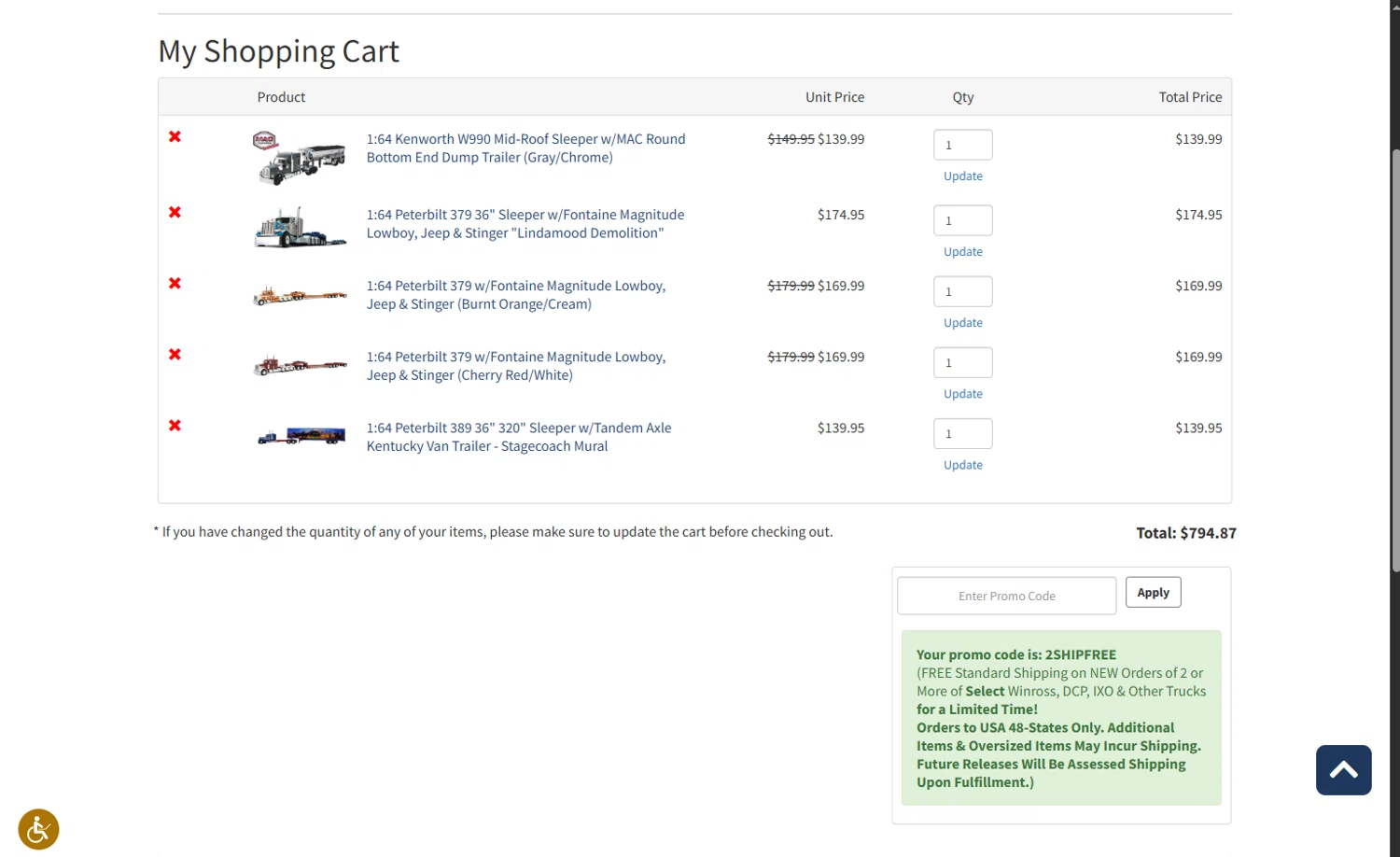Viewport: 1400px width, 857px height.
Task: Open the Kenworth W990 dump trailer thumbnail
Action: coord(300,158)
